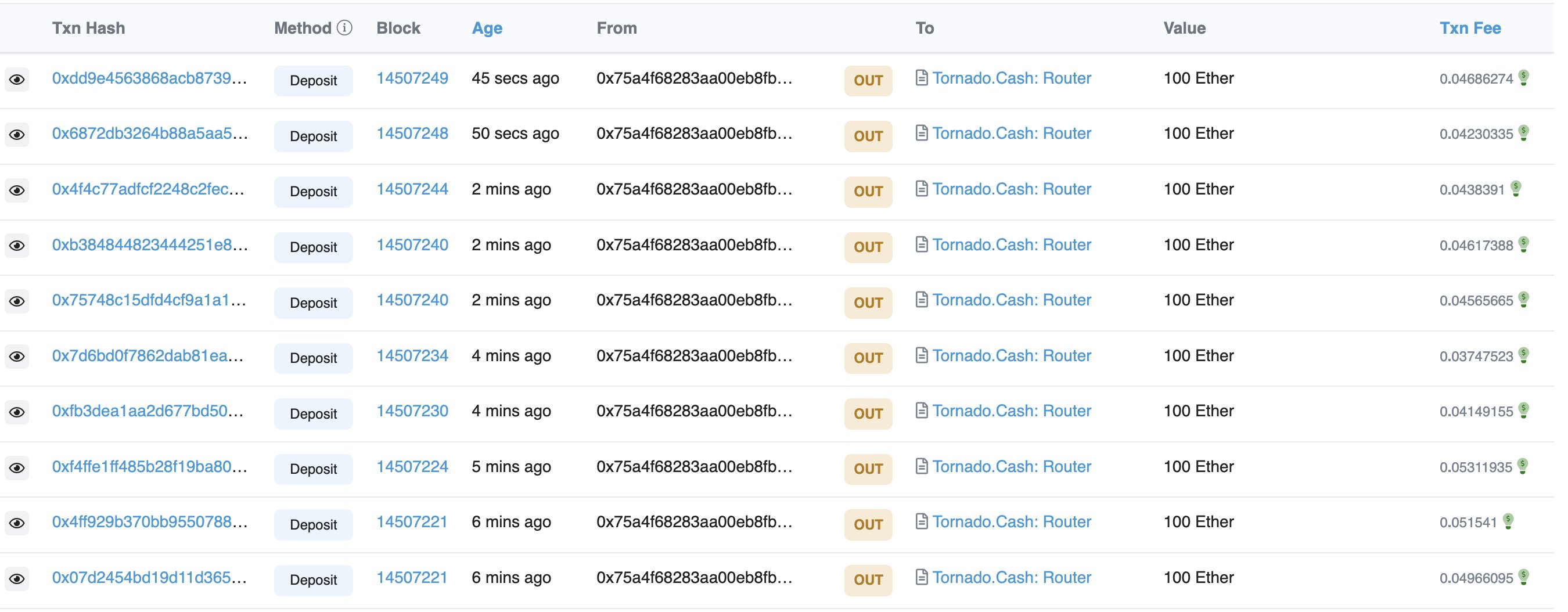Click fee bulb icon next to 0.03747523
The image size is (1568, 612).
[1524, 356]
